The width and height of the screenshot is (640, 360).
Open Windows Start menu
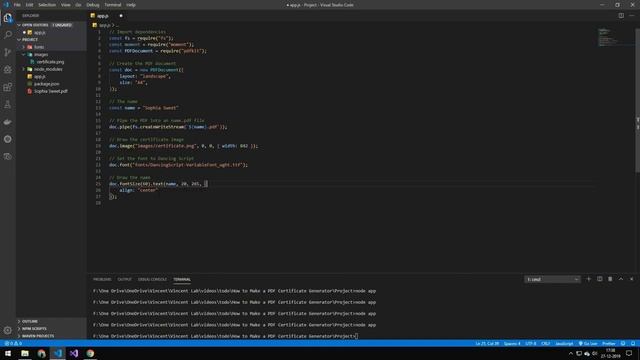(8, 353)
